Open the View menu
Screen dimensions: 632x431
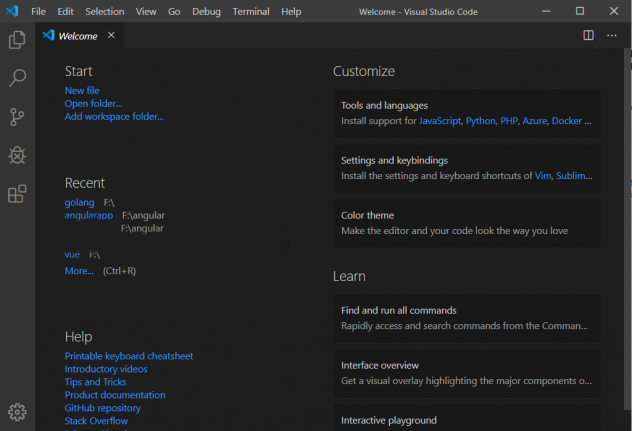click(x=146, y=11)
